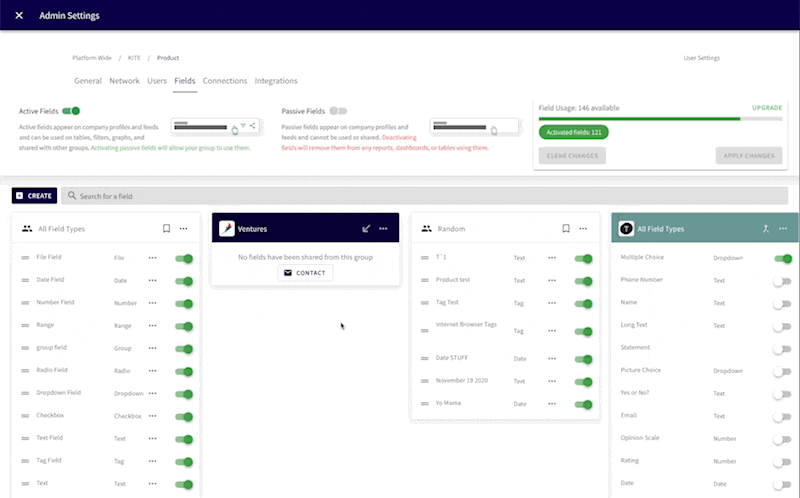The width and height of the screenshot is (800, 498).
Task: Open the three-dot menu on Random card header
Action: tap(583, 228)
